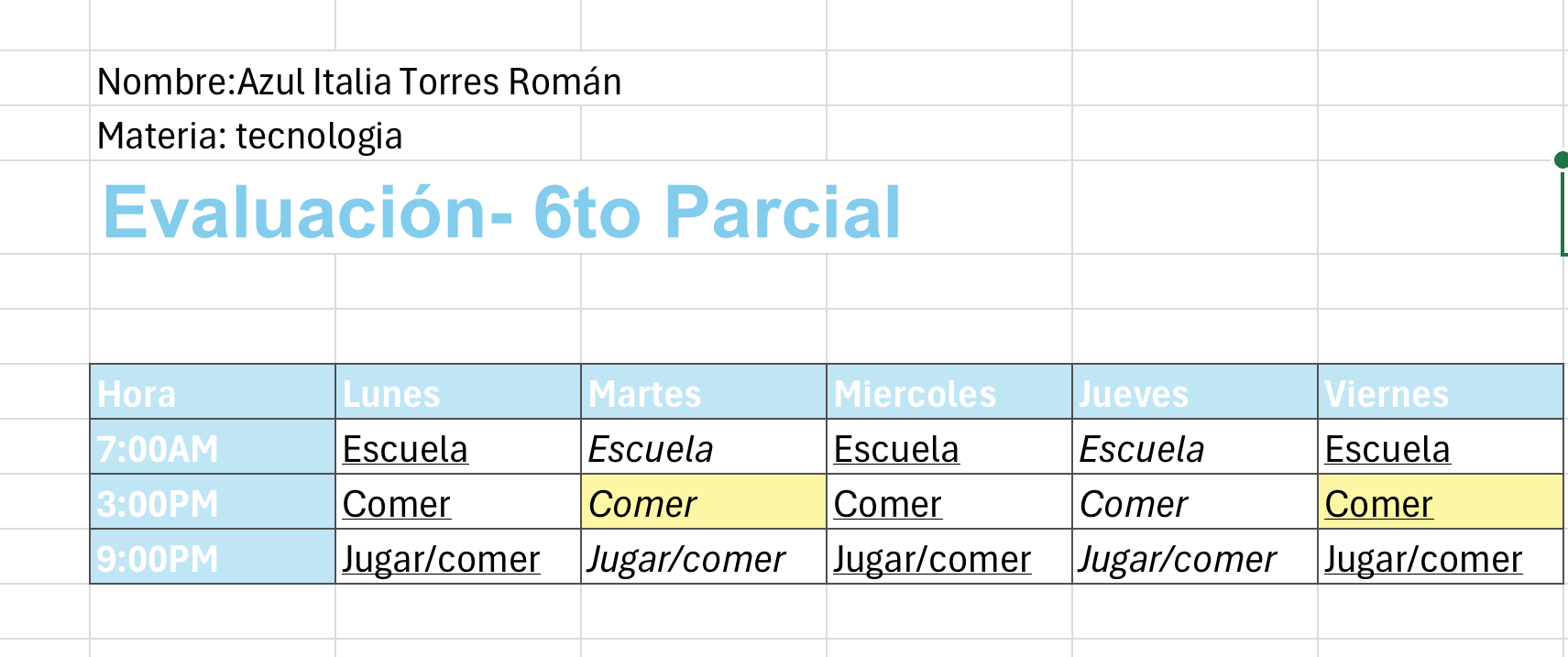Click the Jugar/comer cell under Viernes
The height and width of the screenshot is (657, 1568).
pyautogui.click(x=1441, y=558)
